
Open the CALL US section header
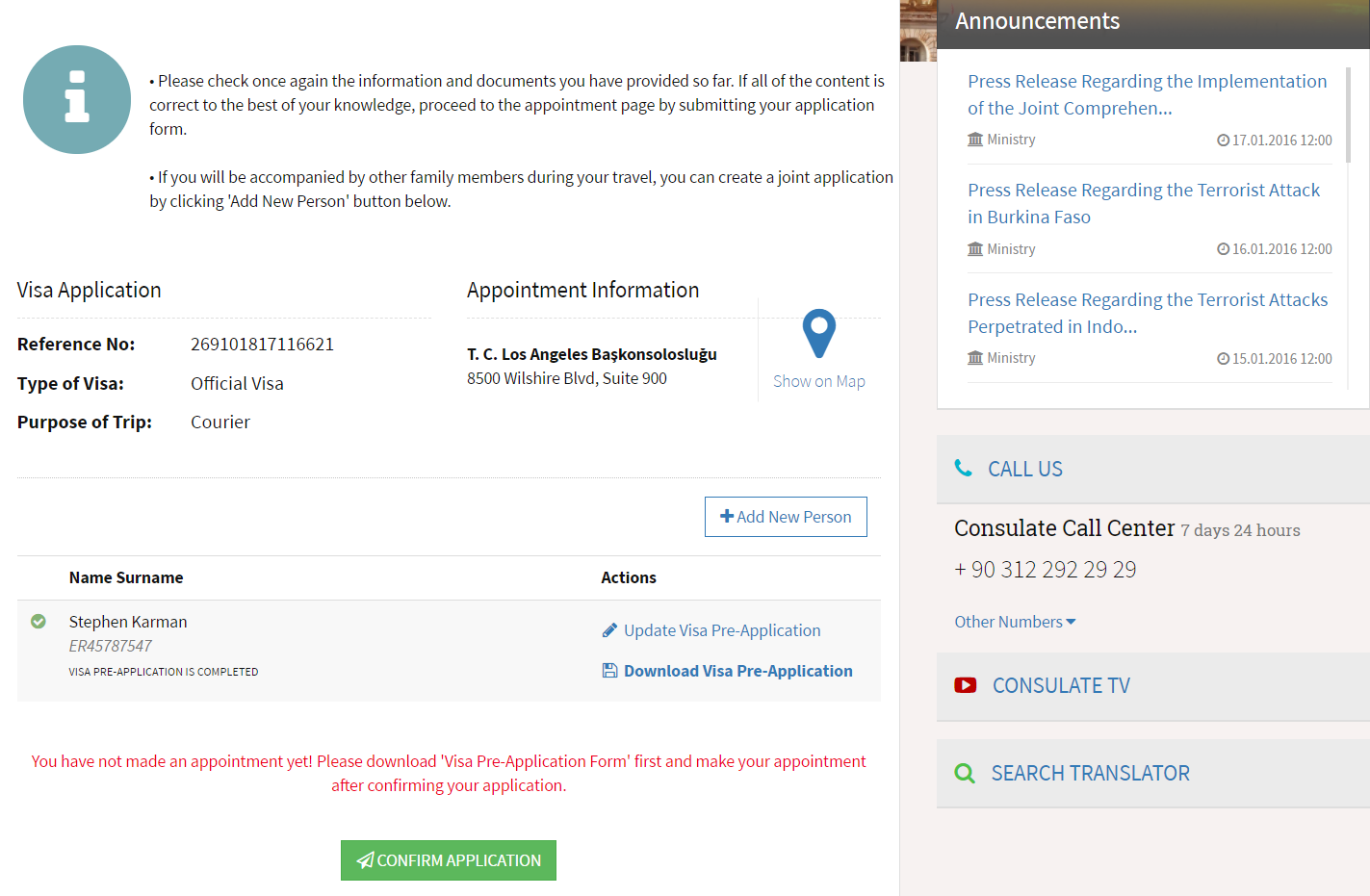pyautogui.click(x=1153, y=469)
